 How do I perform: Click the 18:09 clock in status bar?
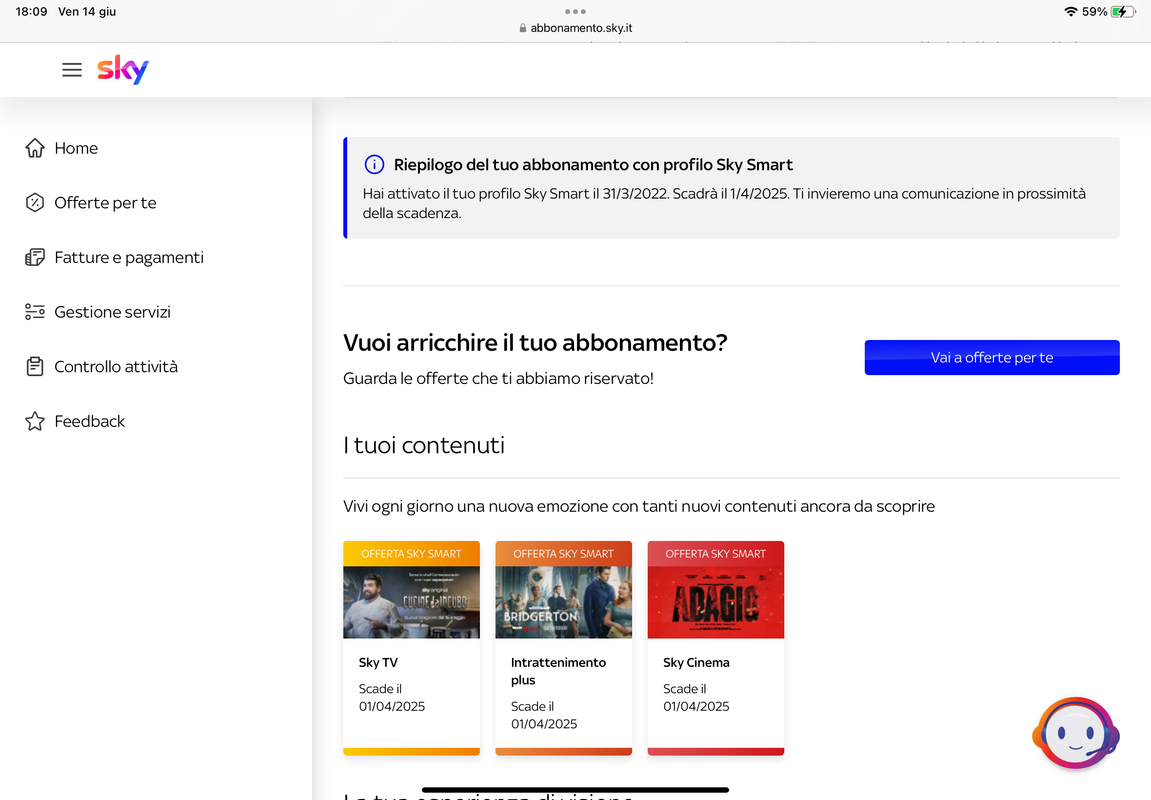31,12
